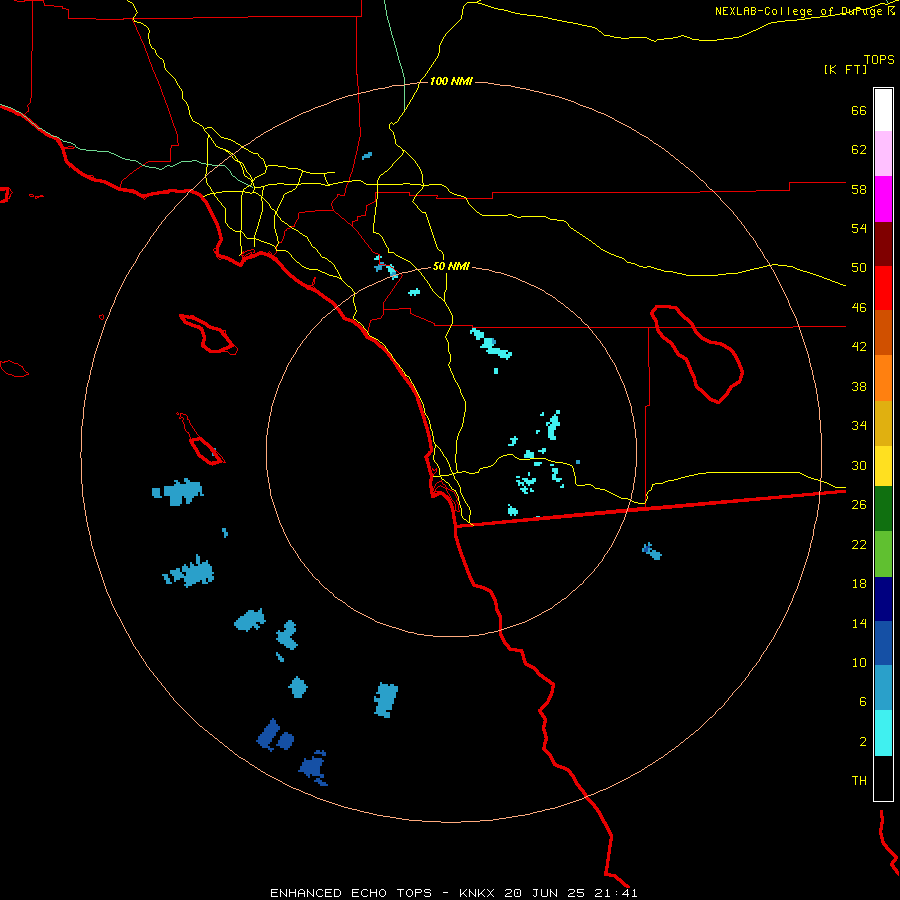Screen dimensions: 900x900
Task: Click the black TH legend swatch
Action: (x=883, y=778)
